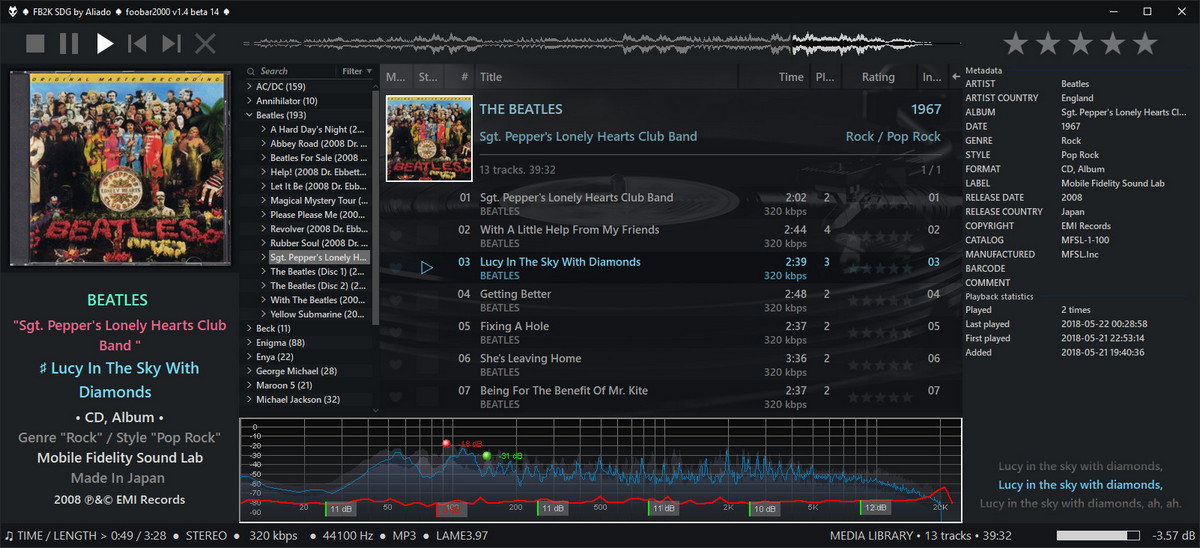Stop playback with the square Stop button
This screenshot has width=1200, height=548.
click(x=36, y=43)
